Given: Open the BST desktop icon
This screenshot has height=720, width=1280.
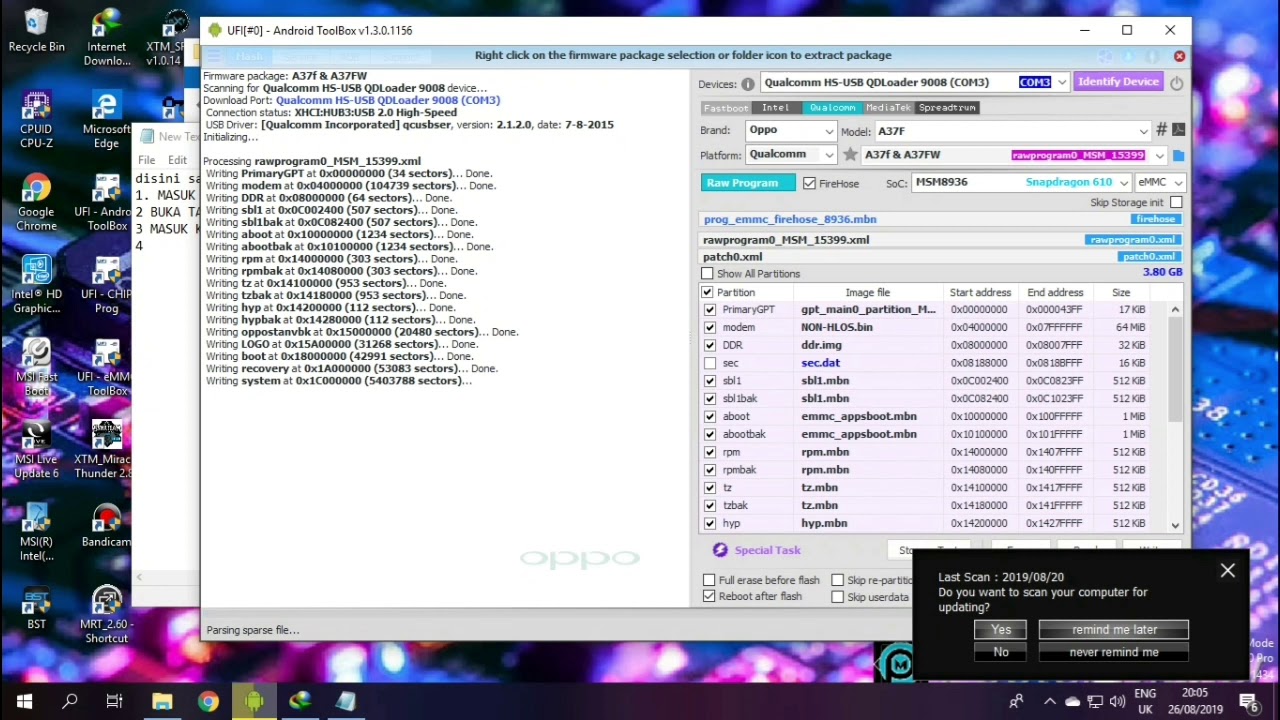Looking at the screenshot, I should click(x=36, y=608).
